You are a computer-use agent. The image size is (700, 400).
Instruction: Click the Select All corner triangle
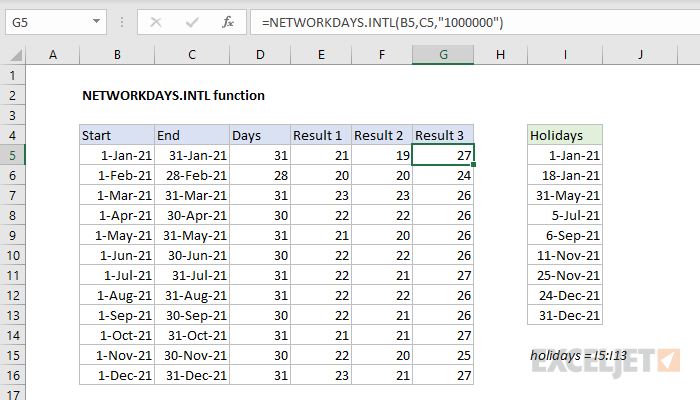coord(16,55)
